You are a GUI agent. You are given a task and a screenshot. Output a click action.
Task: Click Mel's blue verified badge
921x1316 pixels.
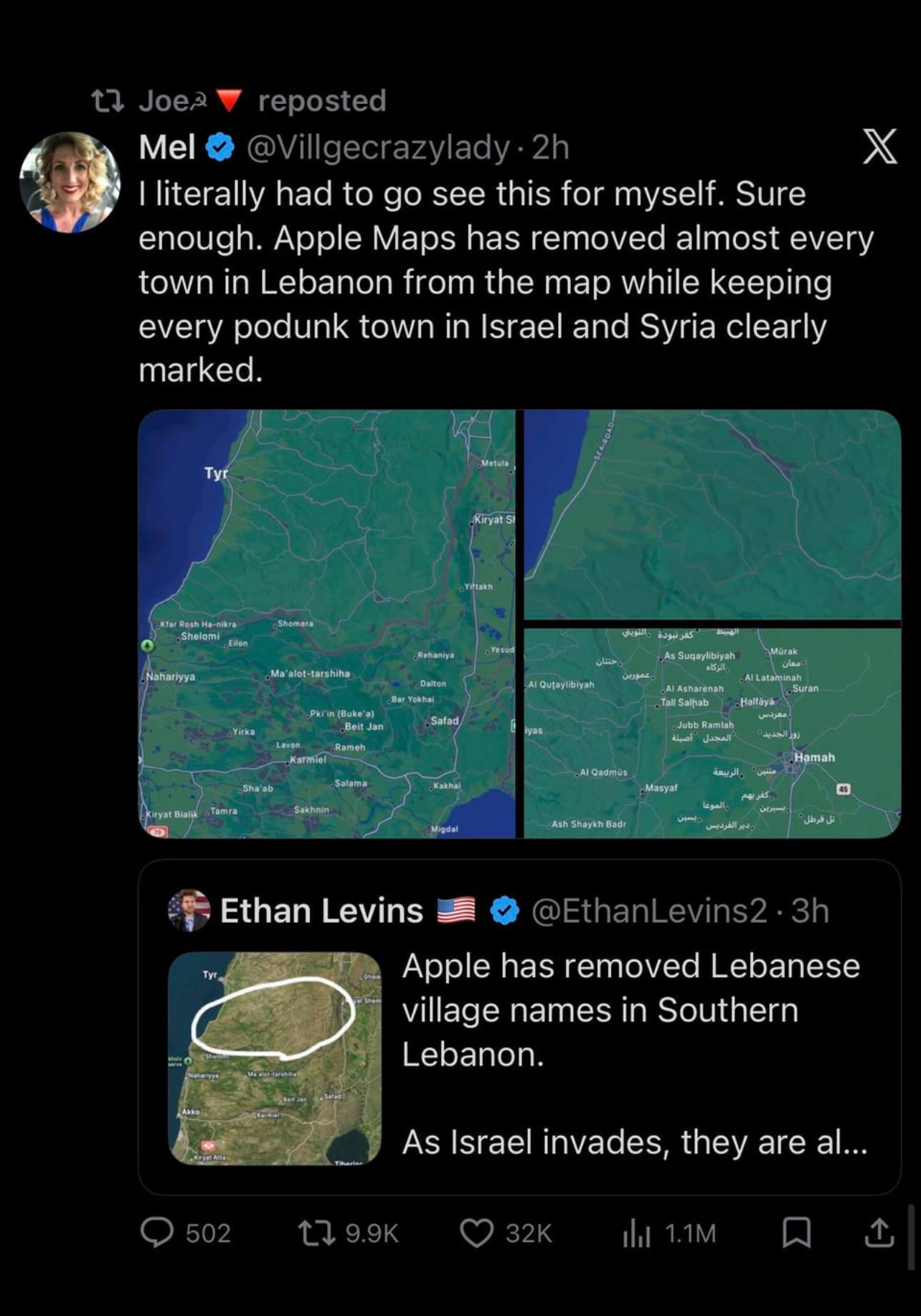[x=220, y=148]
